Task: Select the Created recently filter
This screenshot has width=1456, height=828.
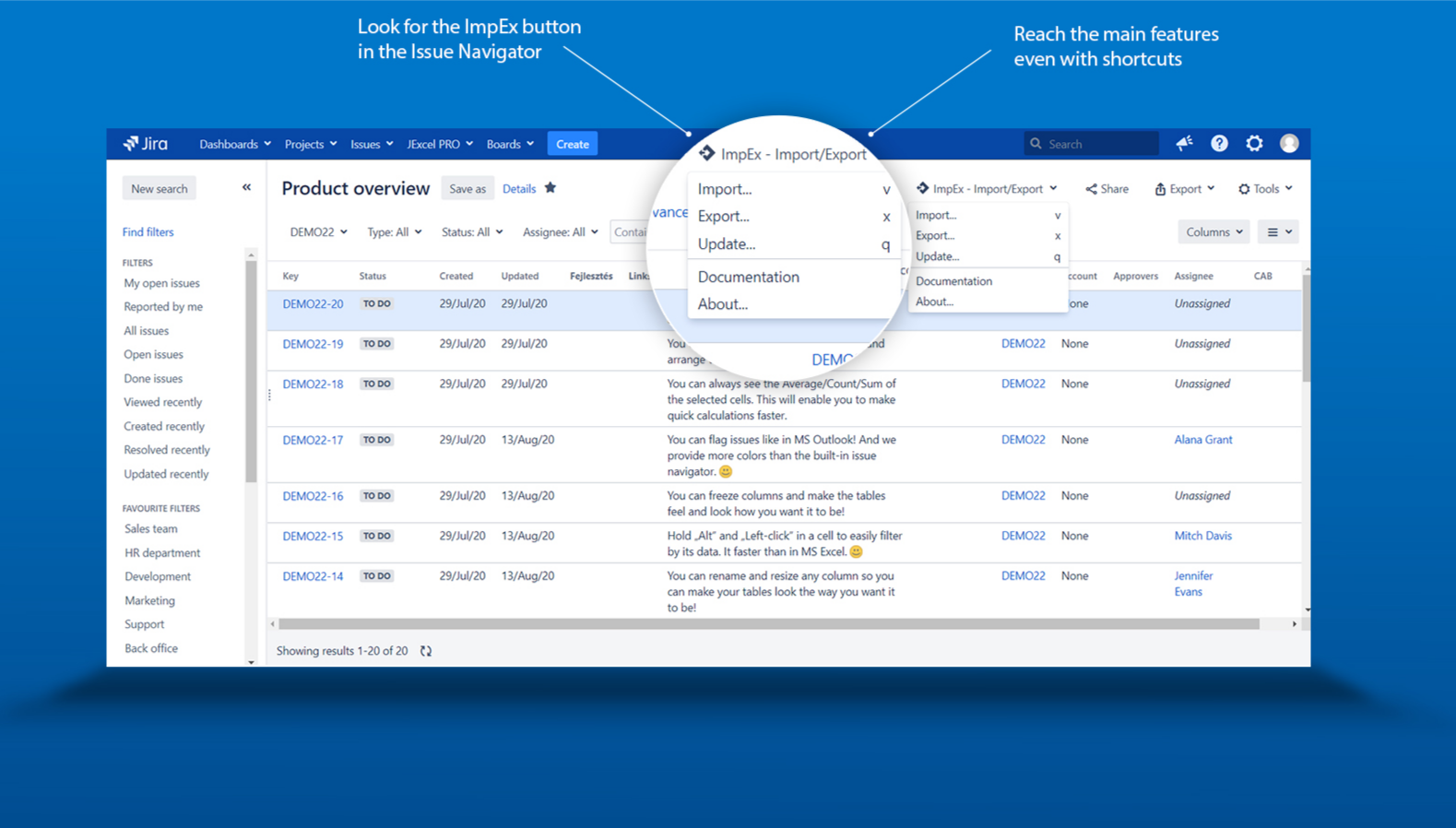Action: pyautogui.click(x=164, y=427)
